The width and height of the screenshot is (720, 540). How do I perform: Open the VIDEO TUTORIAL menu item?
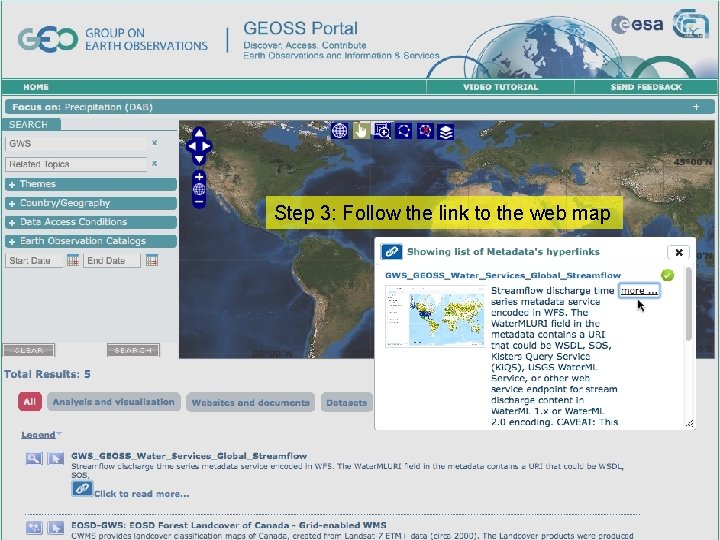pyautogui.click(x=500, y=87)
